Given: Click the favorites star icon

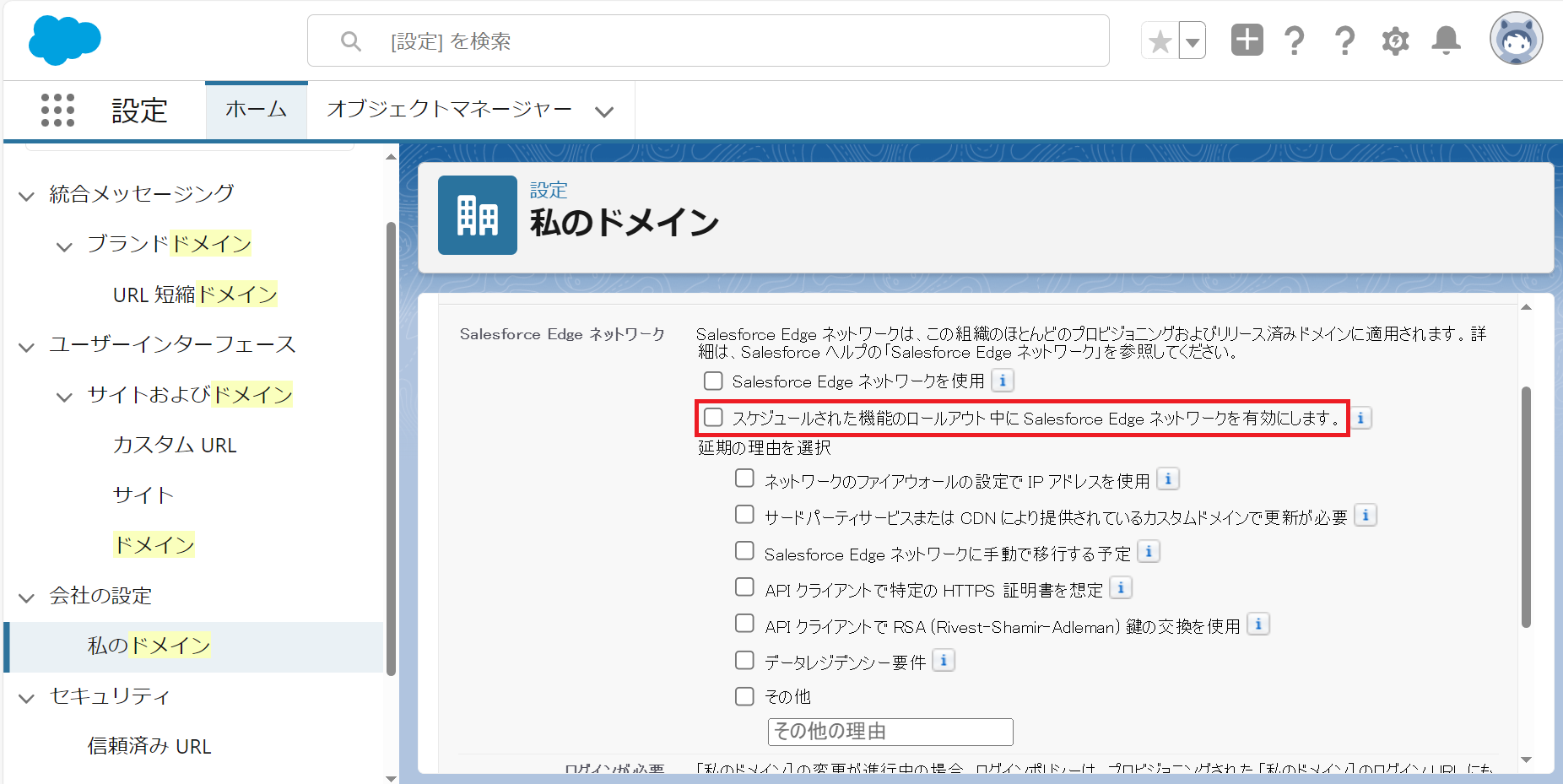Looking at the screenshot, I should pos(1160,41).
